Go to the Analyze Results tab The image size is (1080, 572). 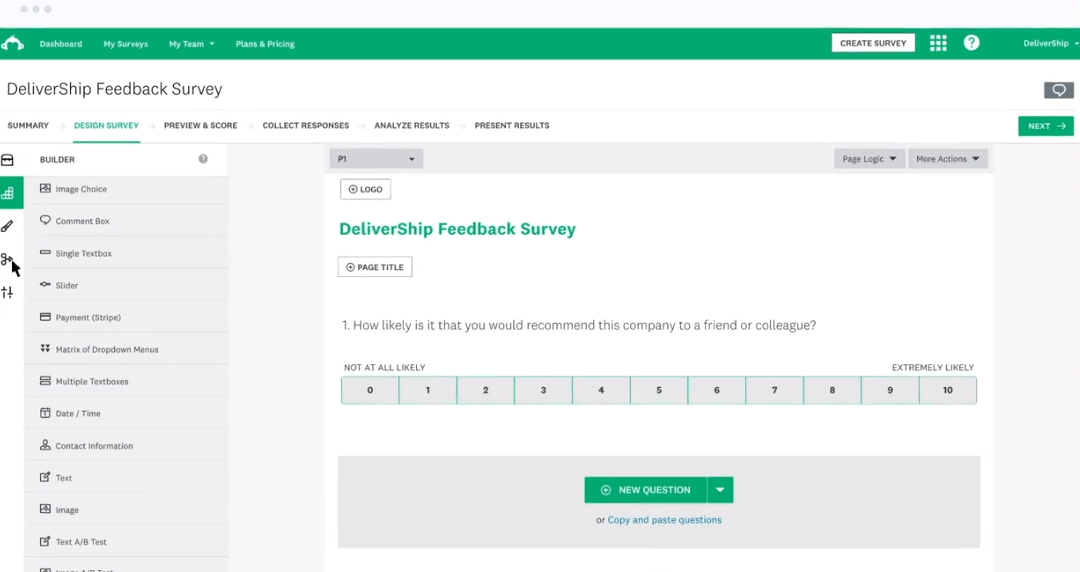point(411,126)
